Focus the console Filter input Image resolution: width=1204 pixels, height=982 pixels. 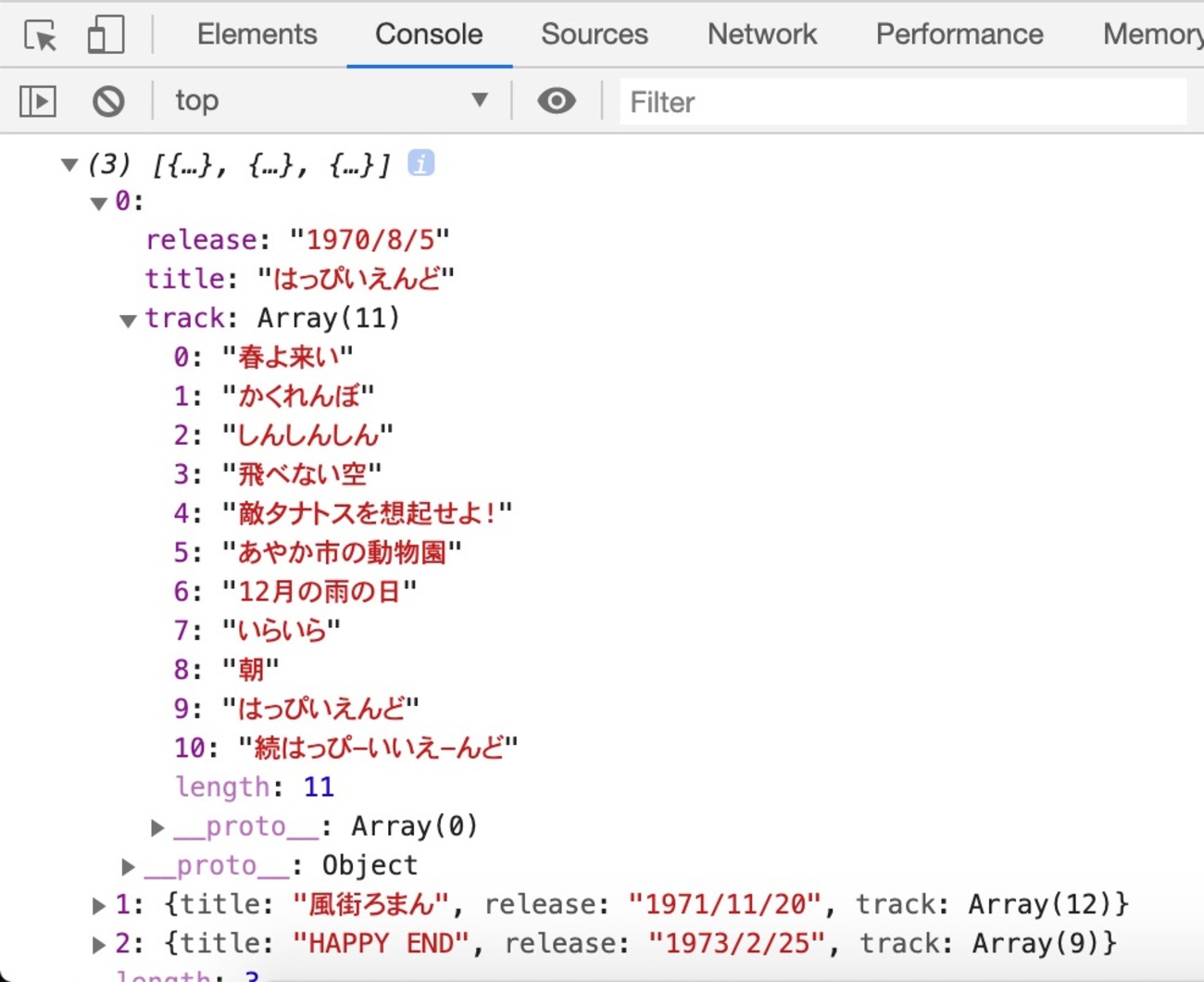(903, 102)
